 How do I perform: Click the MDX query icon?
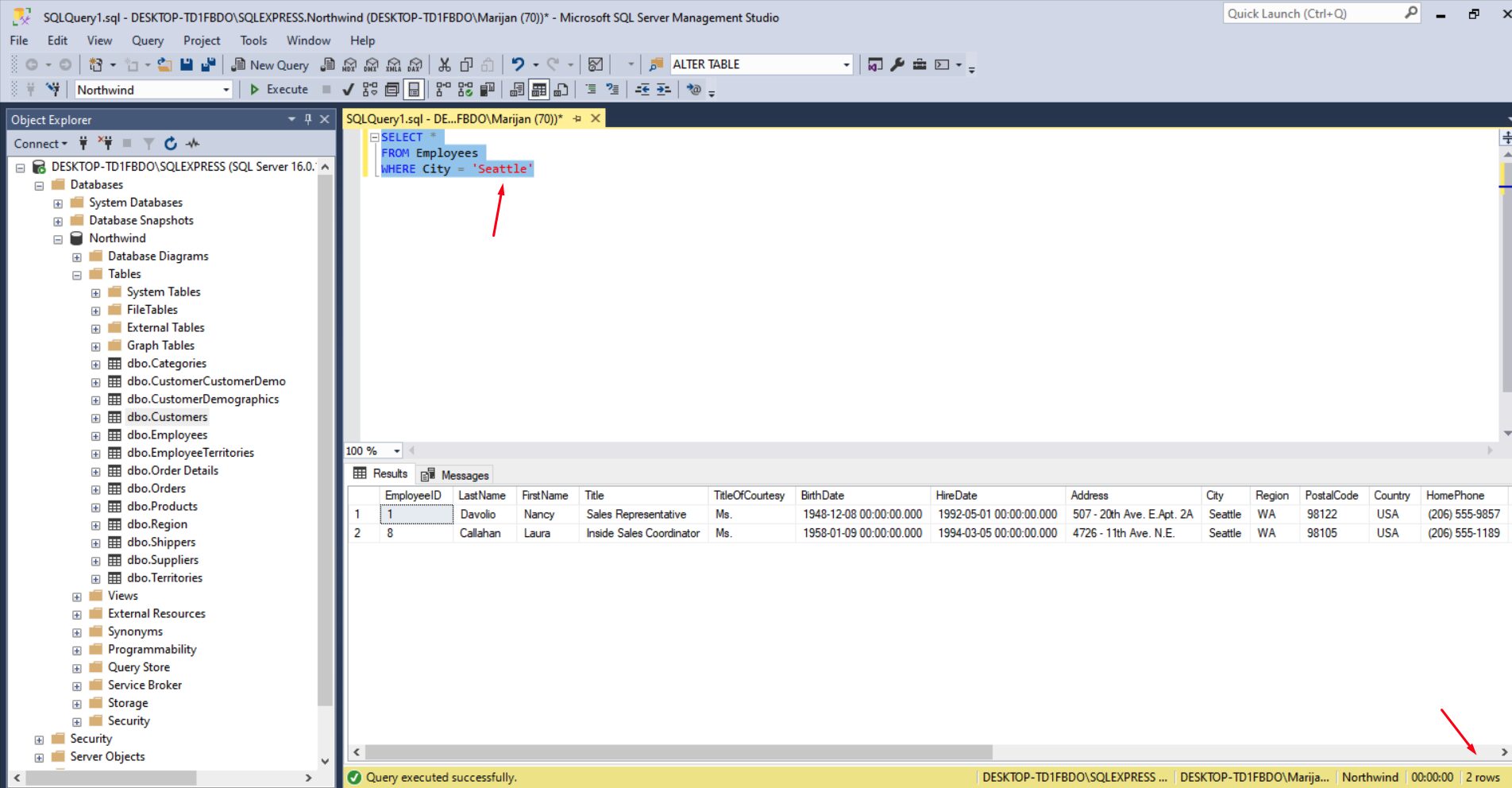pos(349,64)
